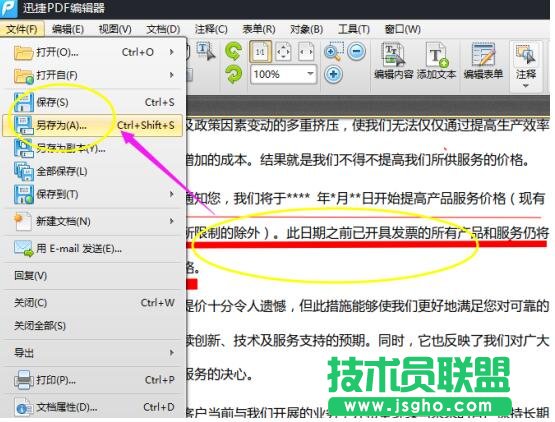This screenshot has width=555, height=422.
Task: Click the zoom out minus icon
Action: [x=356, y=51]
